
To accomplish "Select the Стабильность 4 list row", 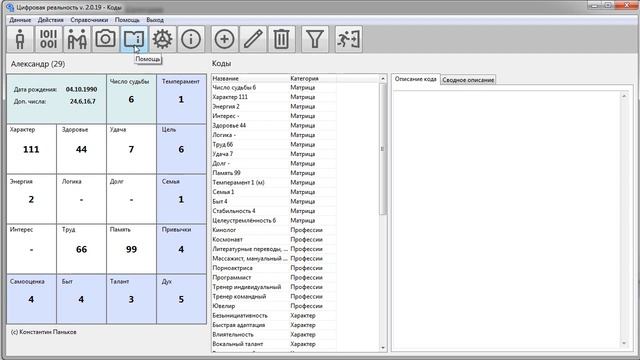I will coord(273,211).
